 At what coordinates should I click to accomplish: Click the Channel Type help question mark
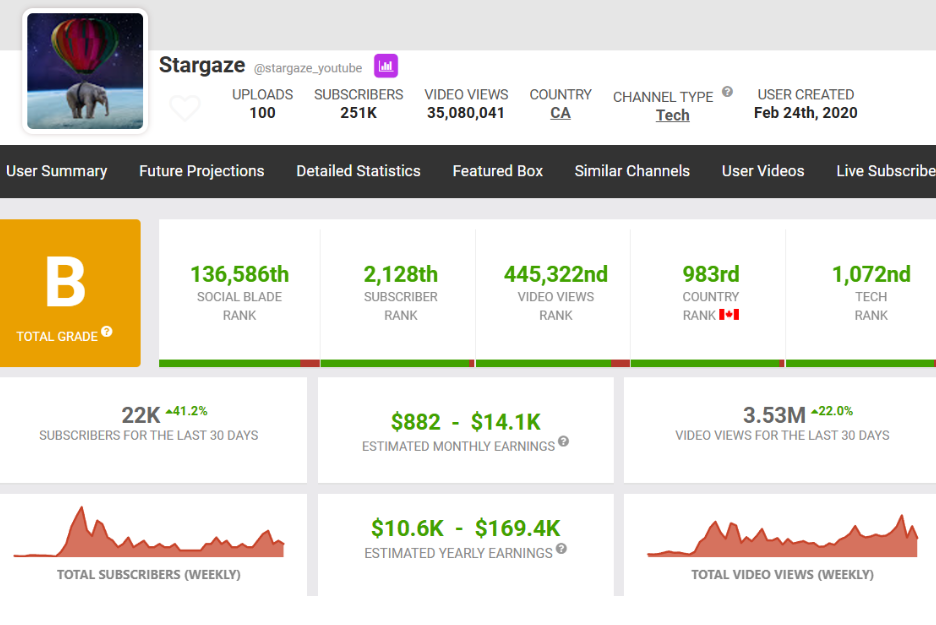click(727, 92)
